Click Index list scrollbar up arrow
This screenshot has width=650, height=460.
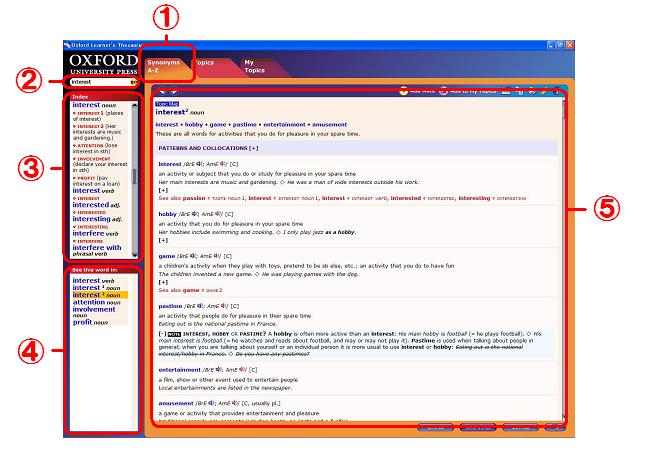(134, 105)
